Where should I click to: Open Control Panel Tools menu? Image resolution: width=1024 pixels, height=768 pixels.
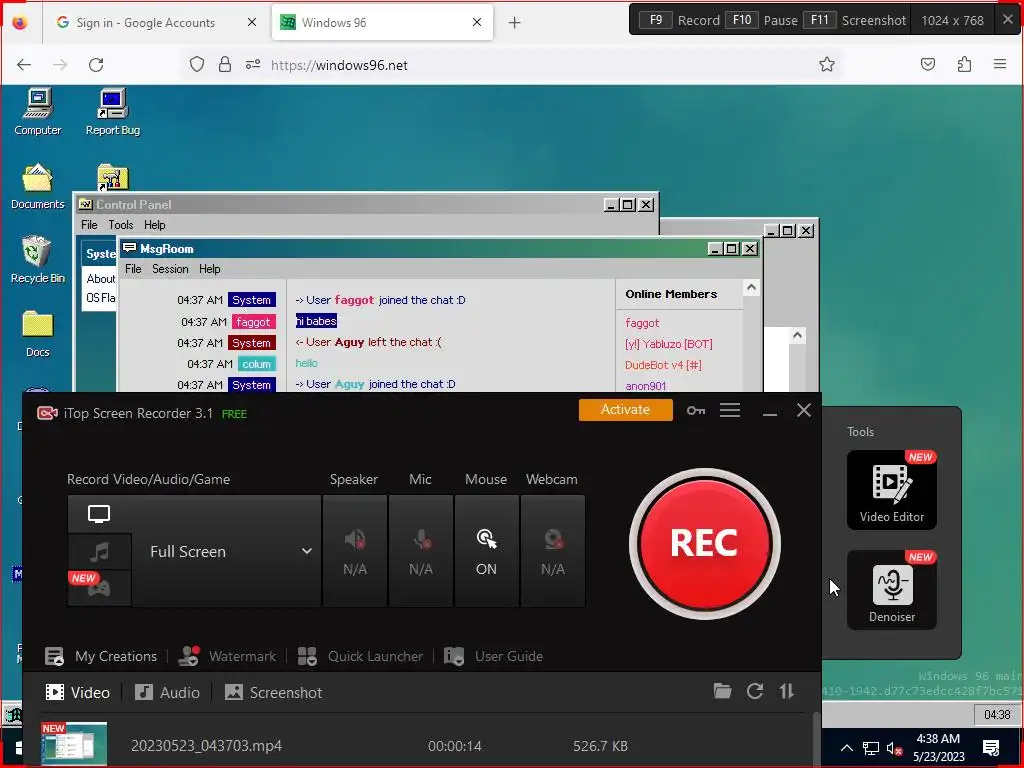(121, 225)
